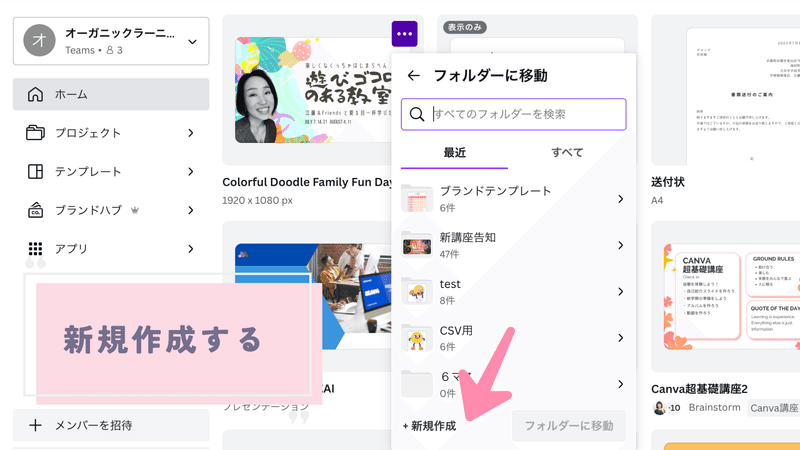Click the Brainstorm label
Image resolution: width=800 pixels, height=450 pixels.
tap(714, 408)
